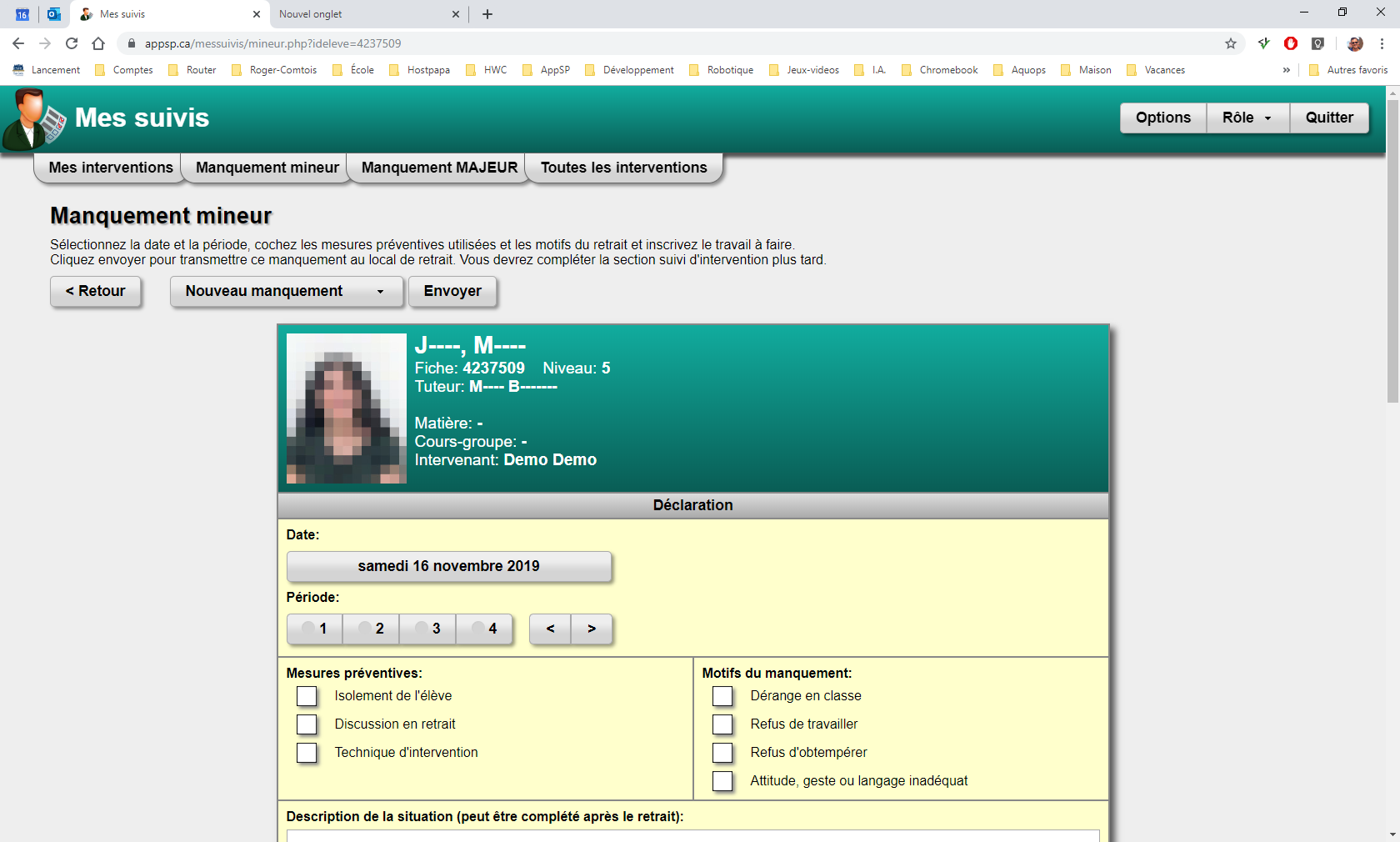Click the ad-blocker extension icon
Viewport: 1400px width, 842px height.
1291,43
